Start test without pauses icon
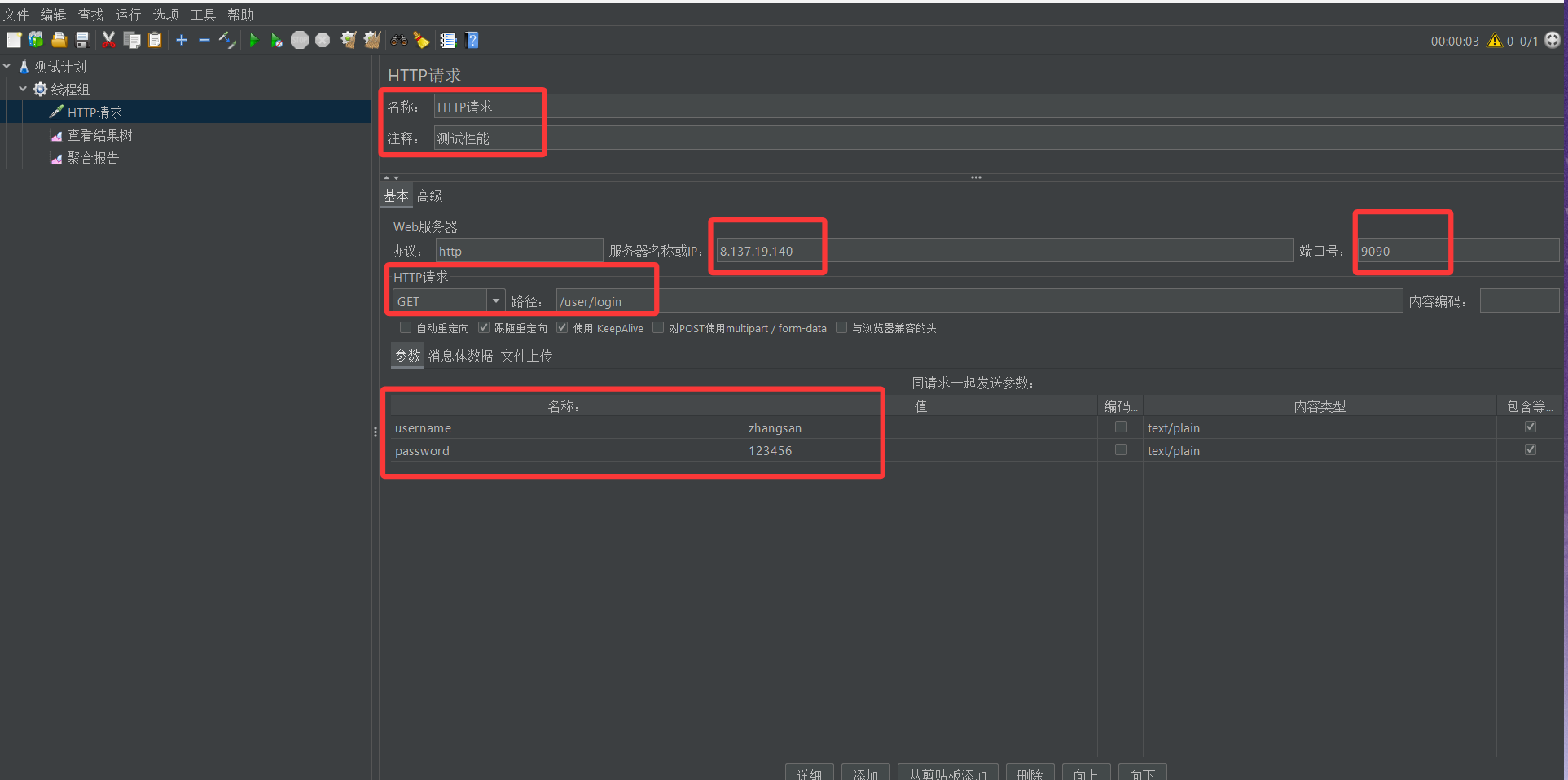The height and width of the screenshot is (780, 1568). pyautogui.click(x=277, y=40)
